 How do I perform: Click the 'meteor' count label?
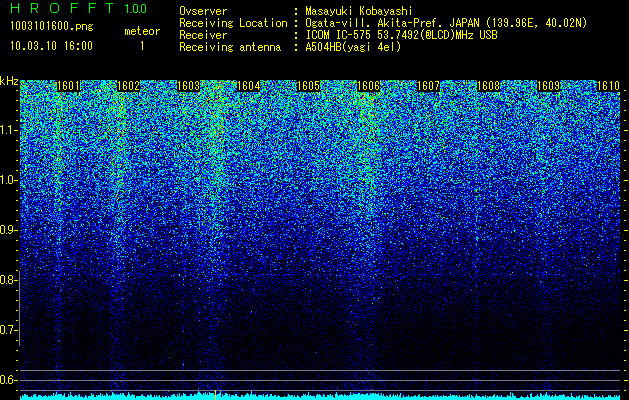(x=142, y=31)
